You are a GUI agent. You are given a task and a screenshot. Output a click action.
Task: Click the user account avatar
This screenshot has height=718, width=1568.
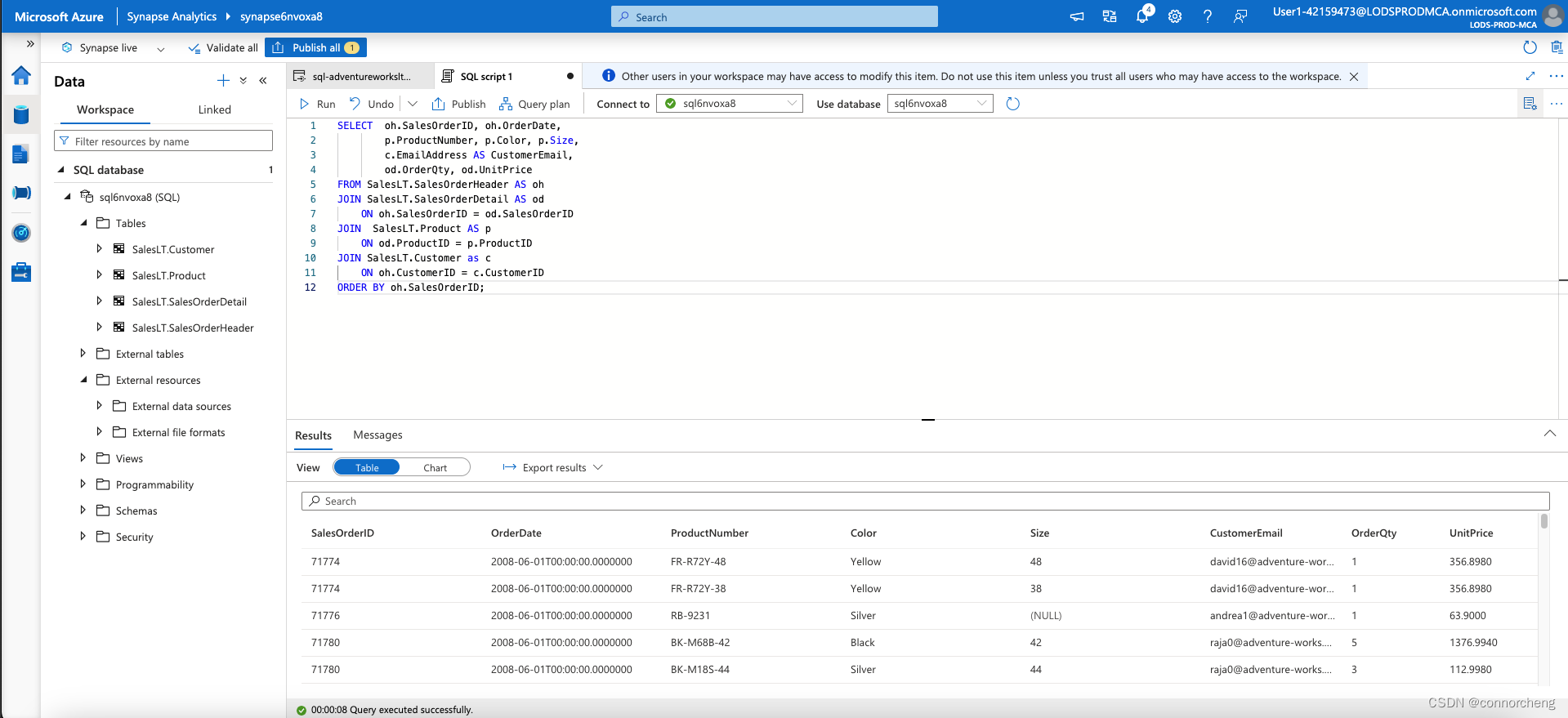click(x=1553, y=16)
